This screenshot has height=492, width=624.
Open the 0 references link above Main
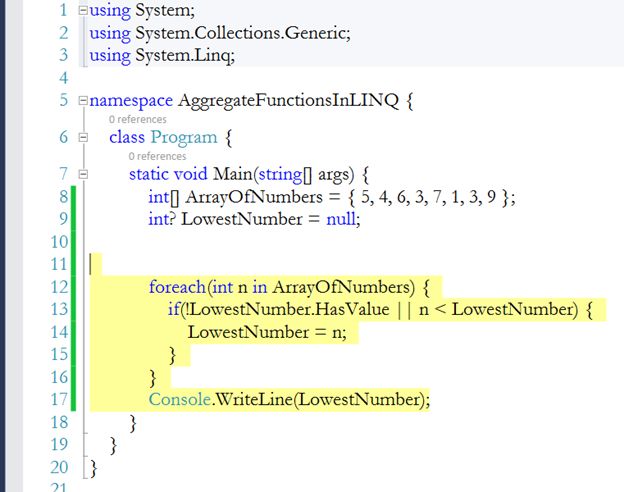pos(157,156)
